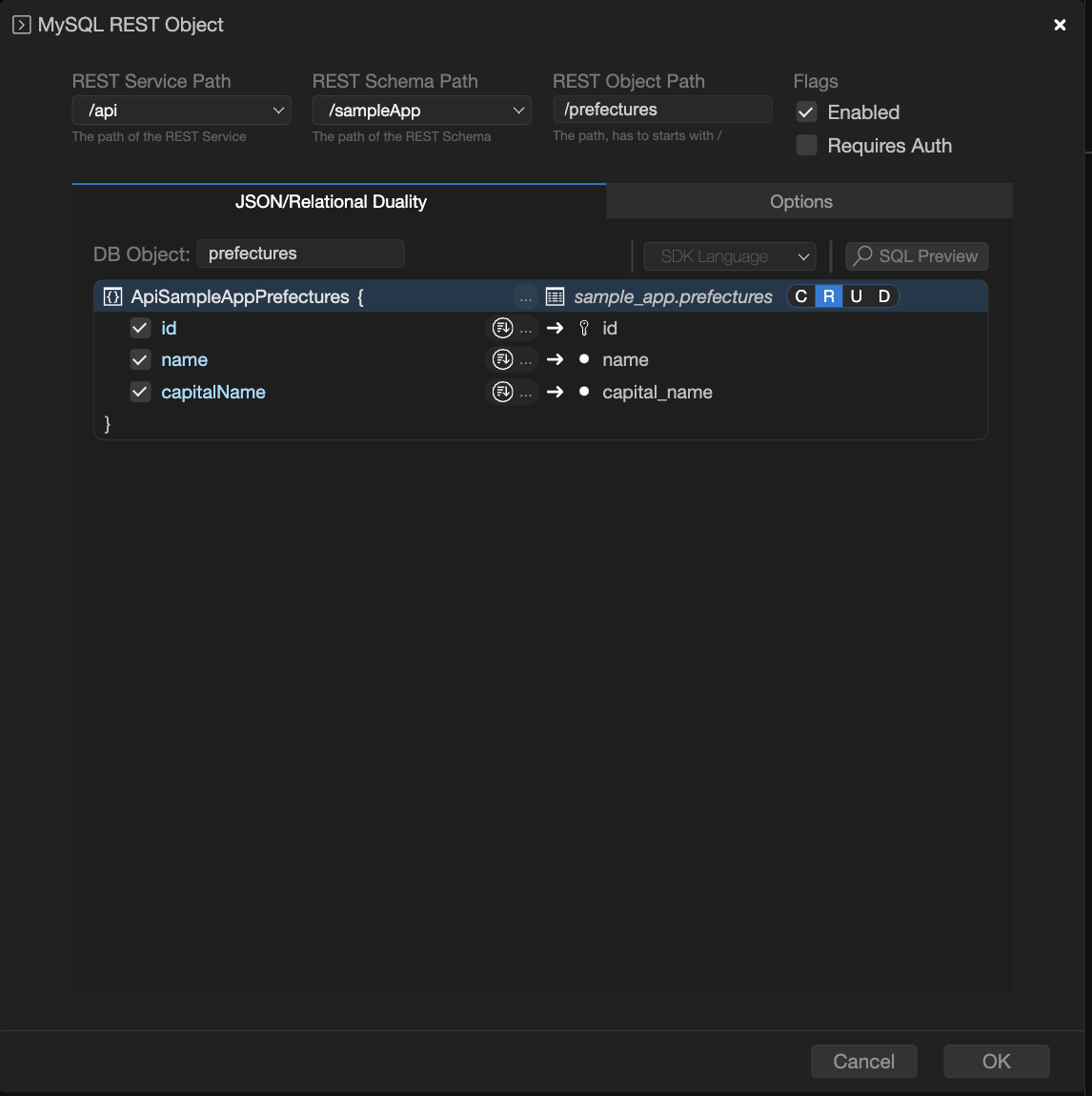Toggle the D (Delete) CRUD operation
The image size is (1092, 1096).
(x=884, y=296)
